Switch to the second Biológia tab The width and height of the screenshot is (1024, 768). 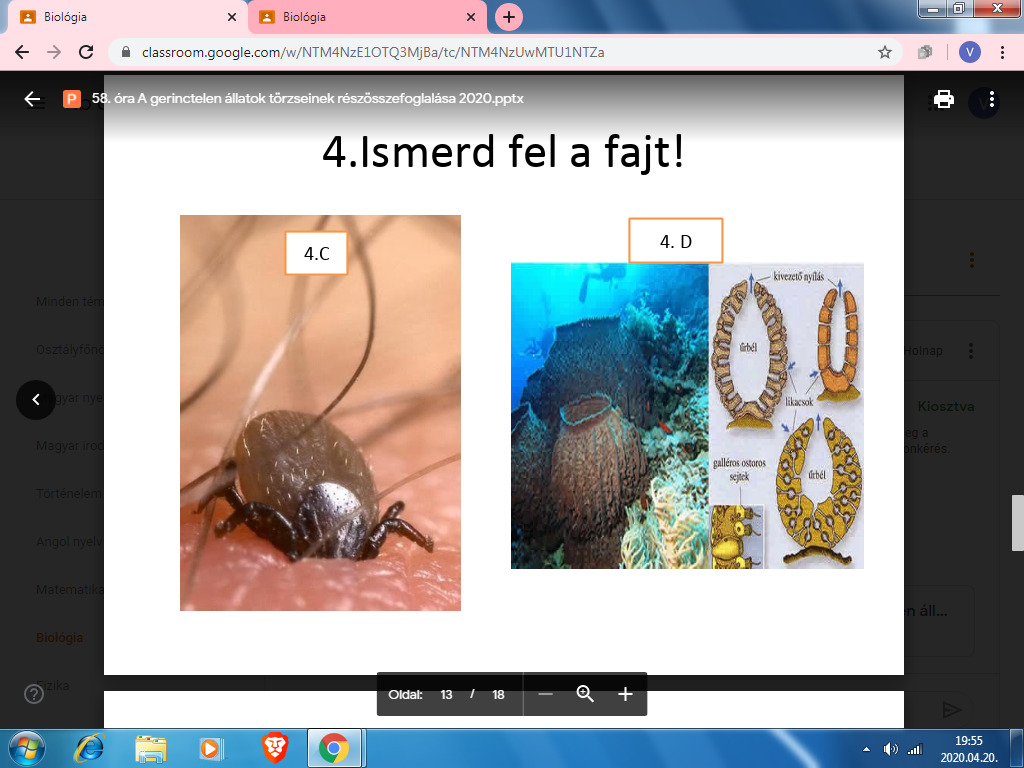point(360,17)
